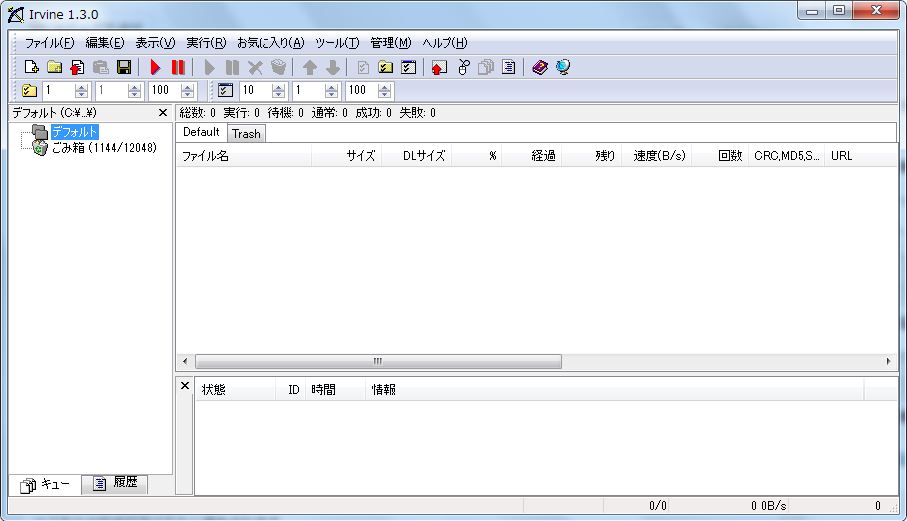Open the ツール(T) menu
Viewport: 907px width, 521px height.
click(337, 43)
